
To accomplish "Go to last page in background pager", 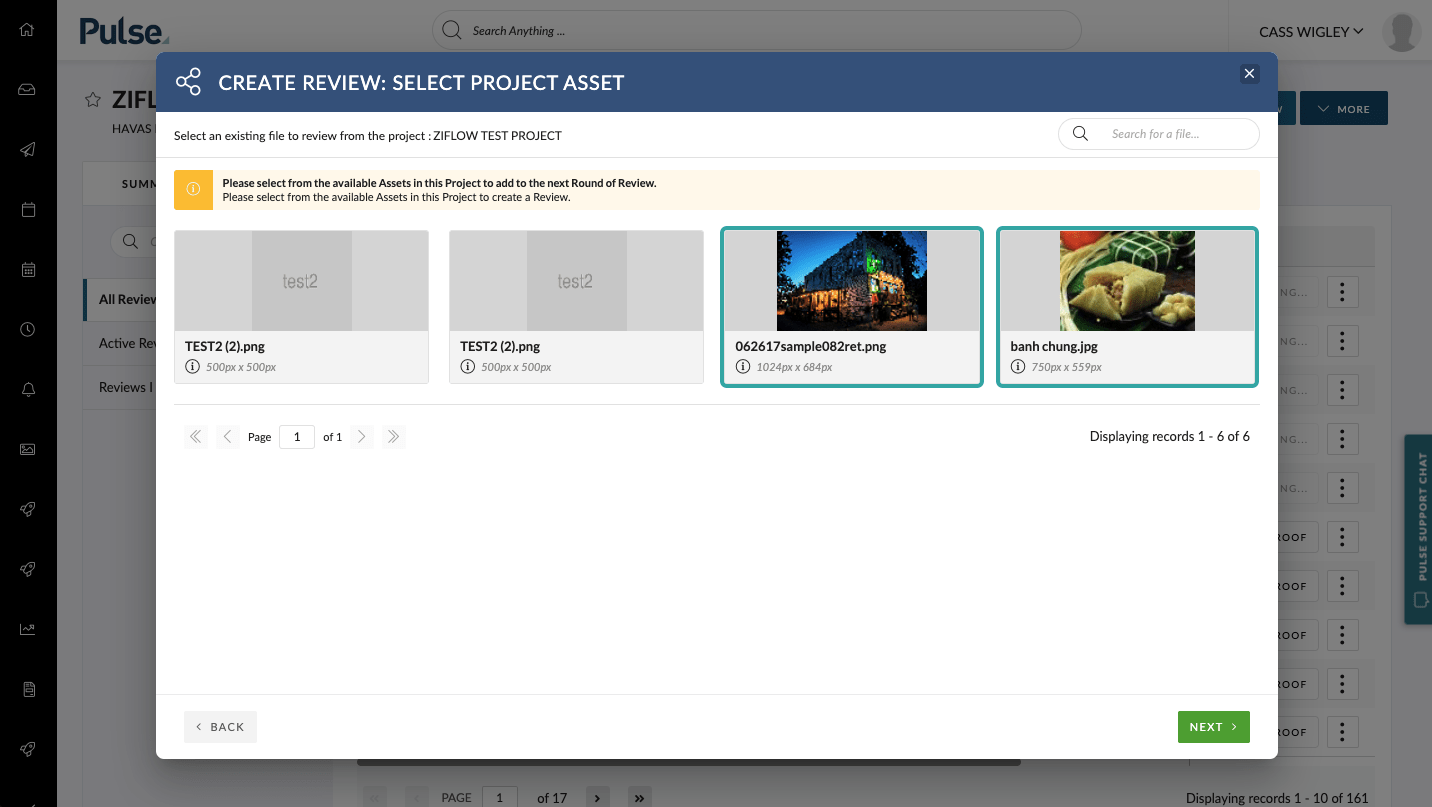I will (x=640, y=798).
